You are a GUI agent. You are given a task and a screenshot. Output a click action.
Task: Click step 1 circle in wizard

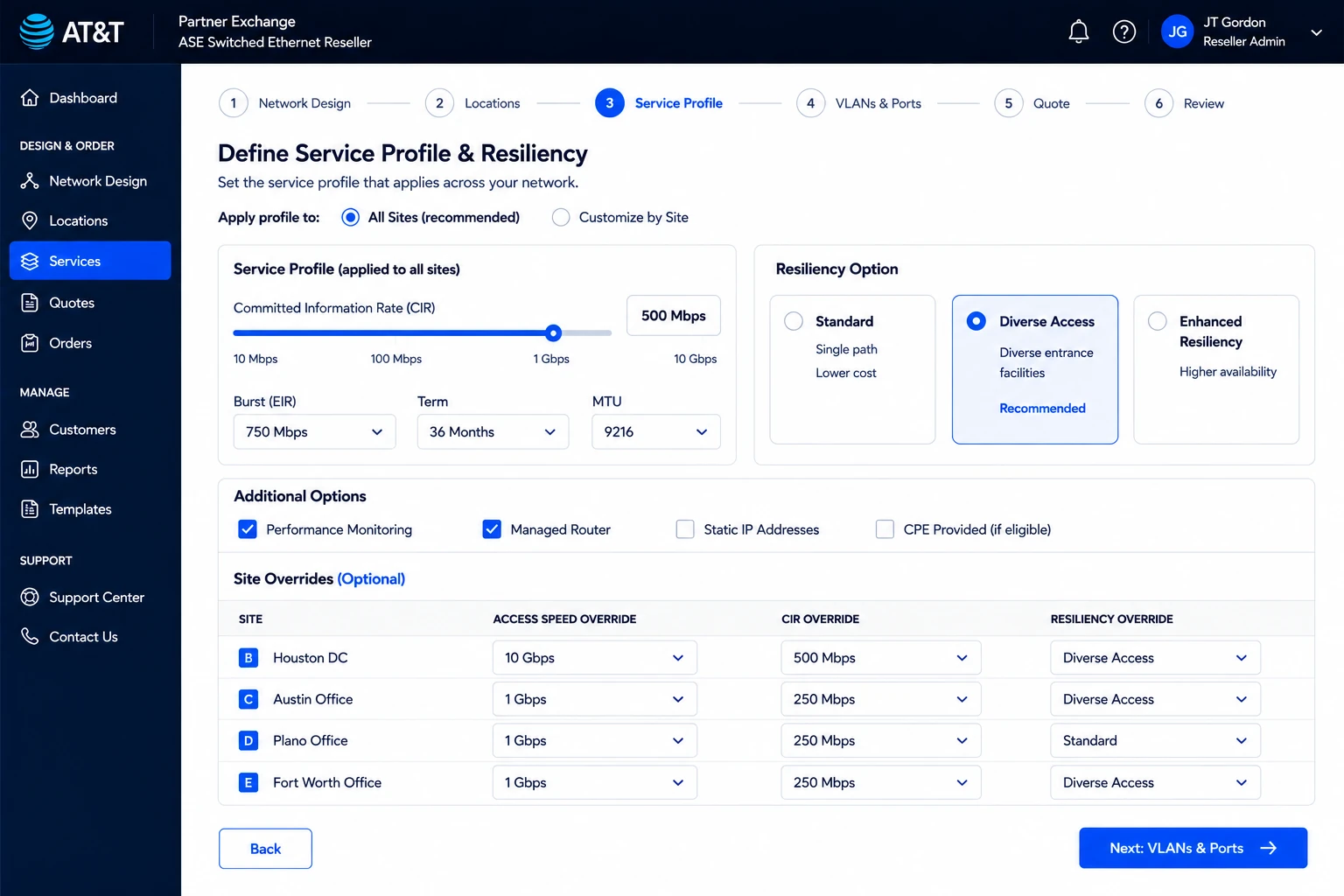[234, 103]
